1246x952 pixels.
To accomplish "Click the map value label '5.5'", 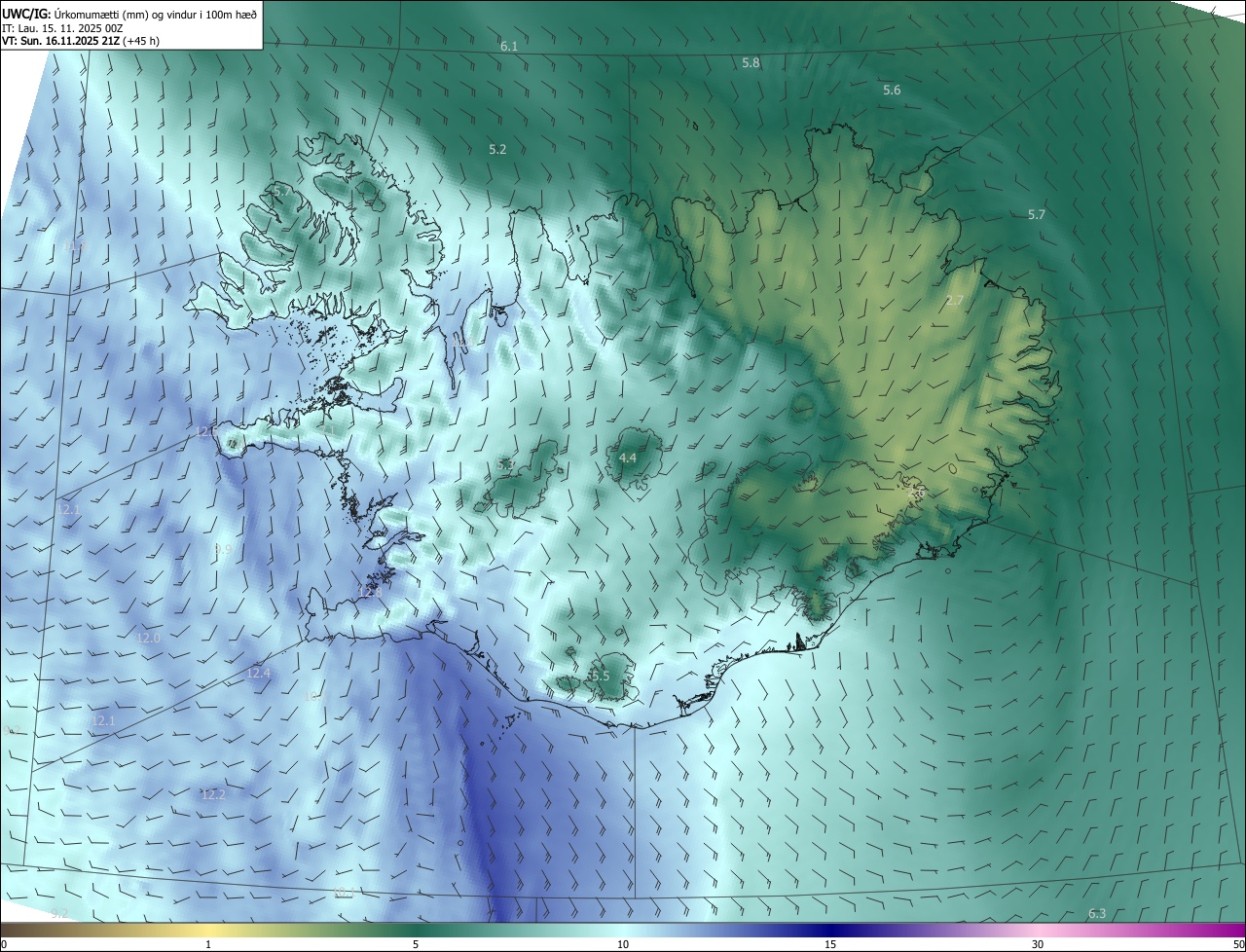I will [x=601, y=676].
